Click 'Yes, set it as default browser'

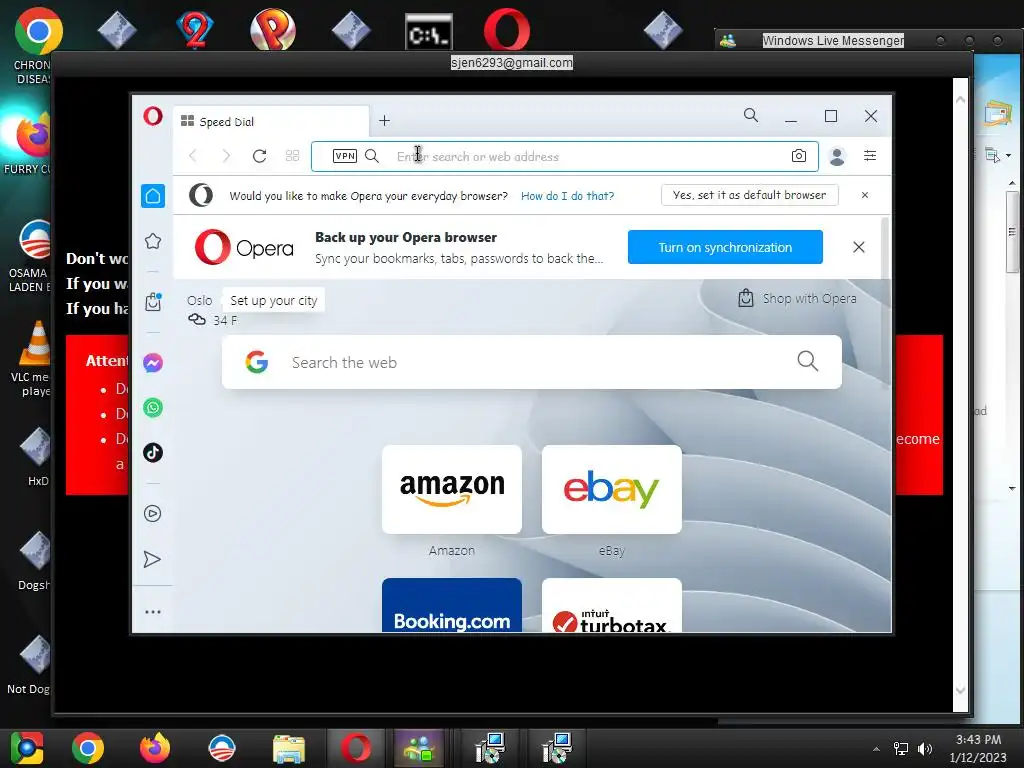[750, 195]
